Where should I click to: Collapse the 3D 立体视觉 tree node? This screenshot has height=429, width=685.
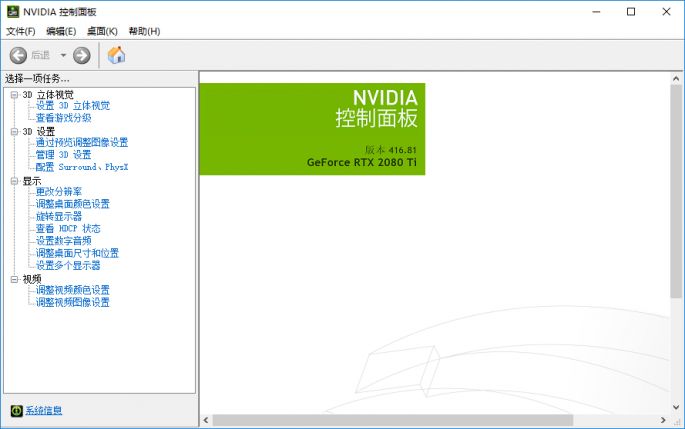click(14, 95)
